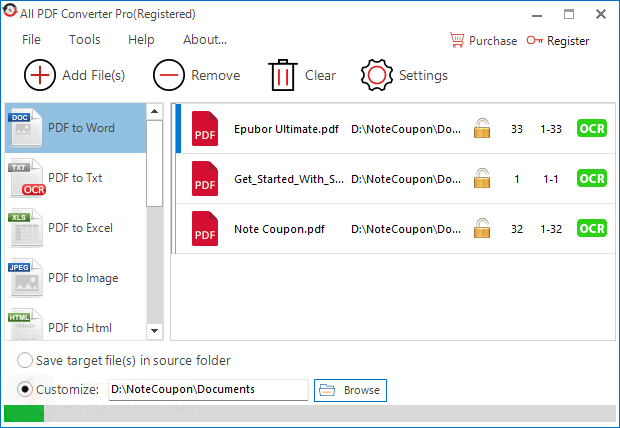620x428 pixels.
Task: Click the Clear trash can icon
Action: tap(283, 75)
